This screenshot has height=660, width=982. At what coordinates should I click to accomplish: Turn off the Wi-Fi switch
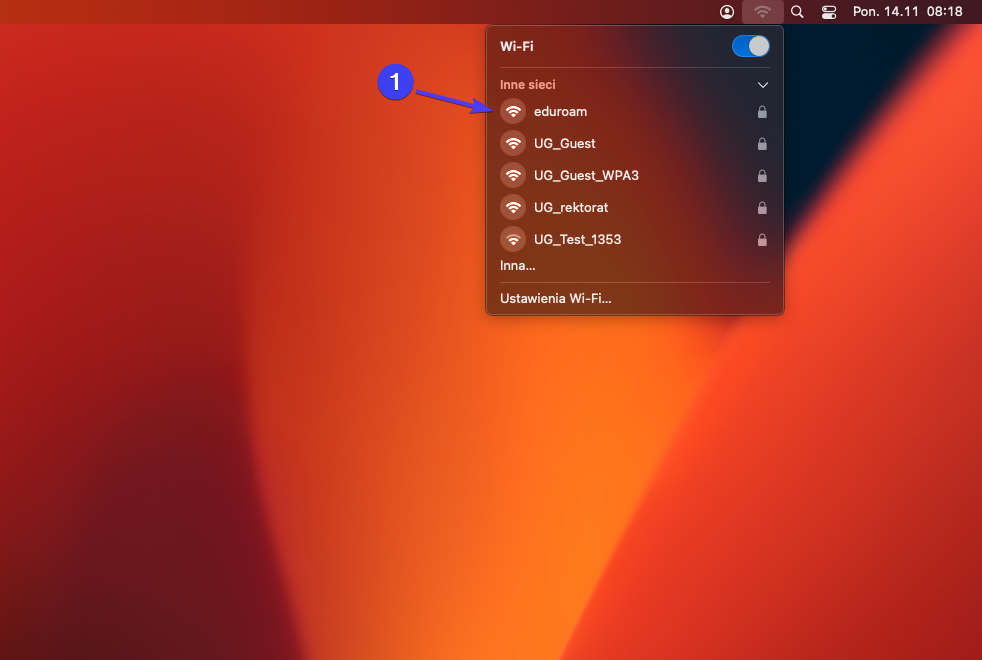750,46
